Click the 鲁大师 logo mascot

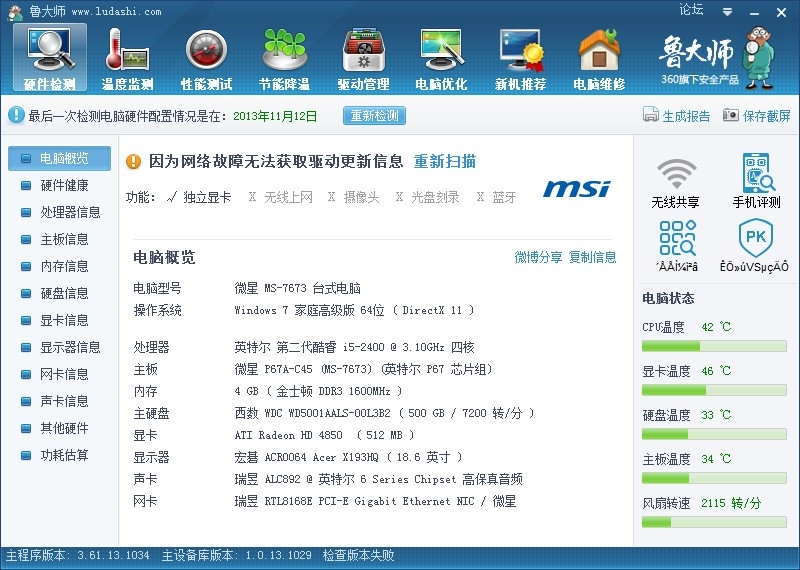point(758,58)
